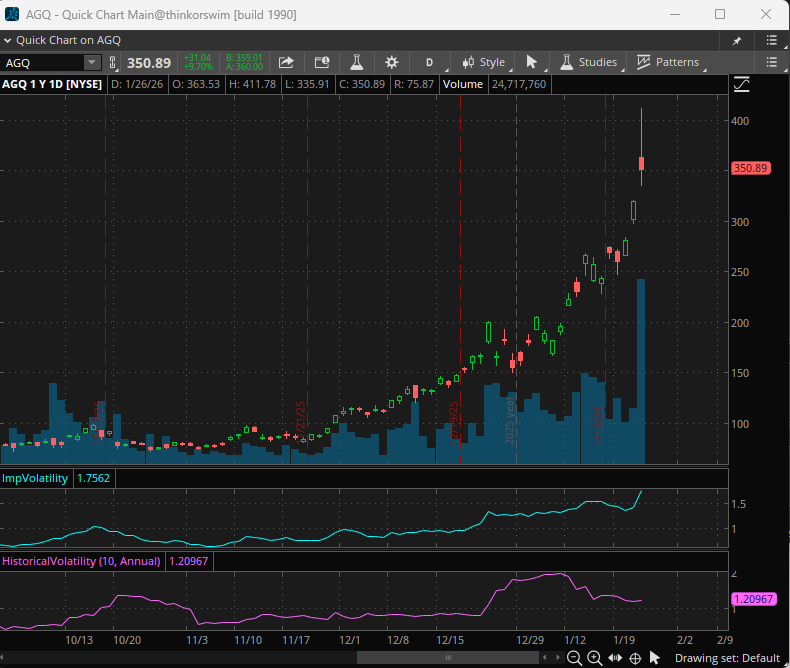Click the flask studies shortcut icon
Screen dimensions: 790x668
pyautogui.click(x=357, y=62)
